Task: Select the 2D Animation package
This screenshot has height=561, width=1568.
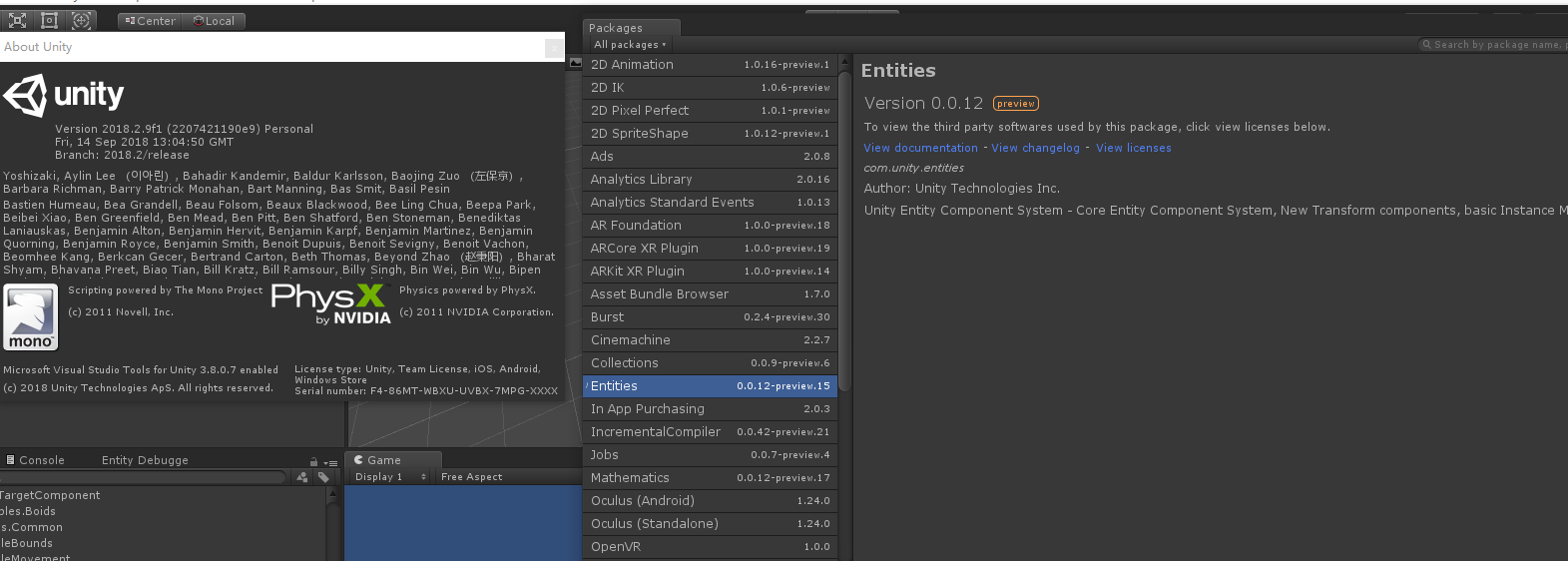Action: 710,65
